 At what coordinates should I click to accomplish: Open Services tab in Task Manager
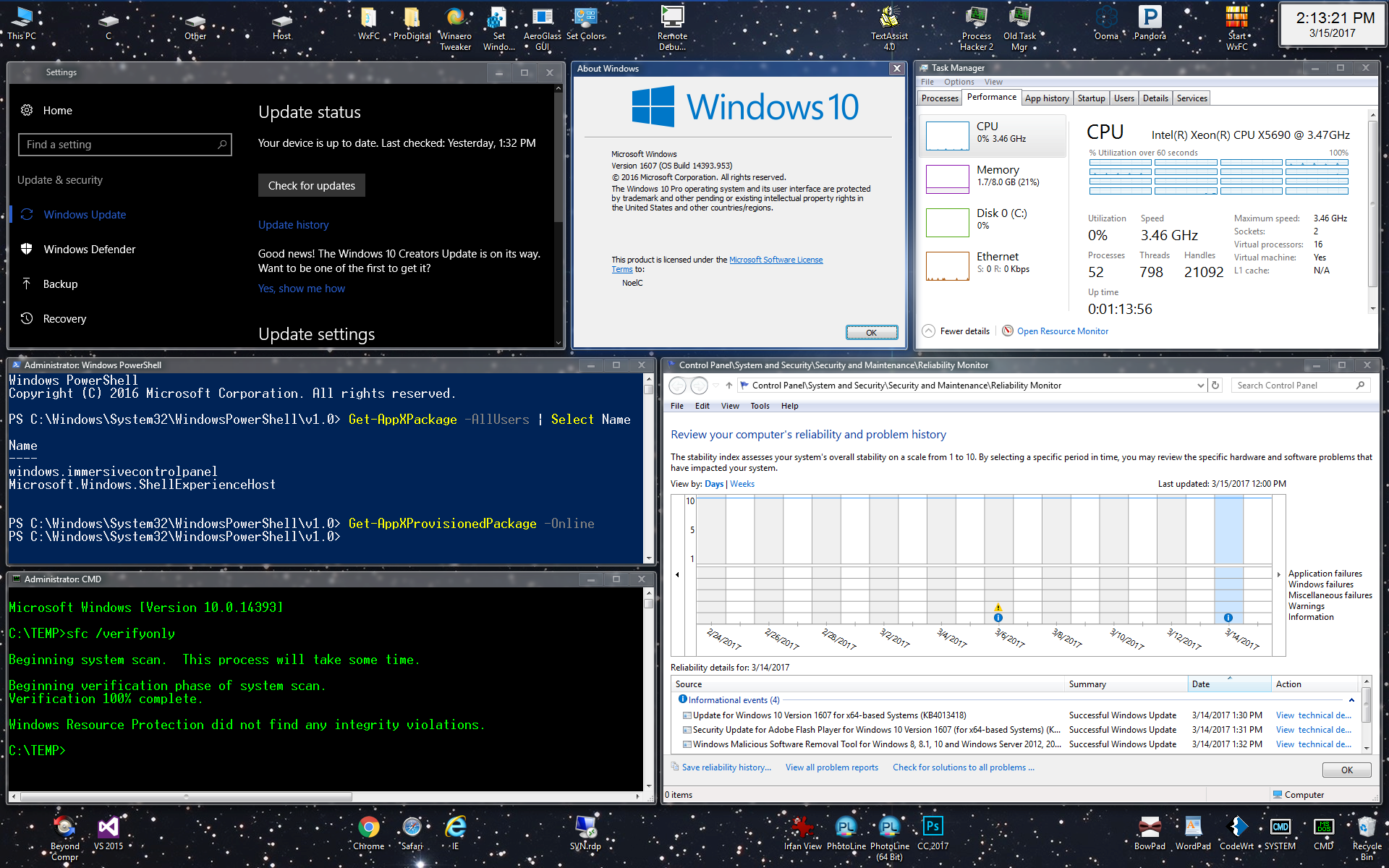click(1192, 98)
